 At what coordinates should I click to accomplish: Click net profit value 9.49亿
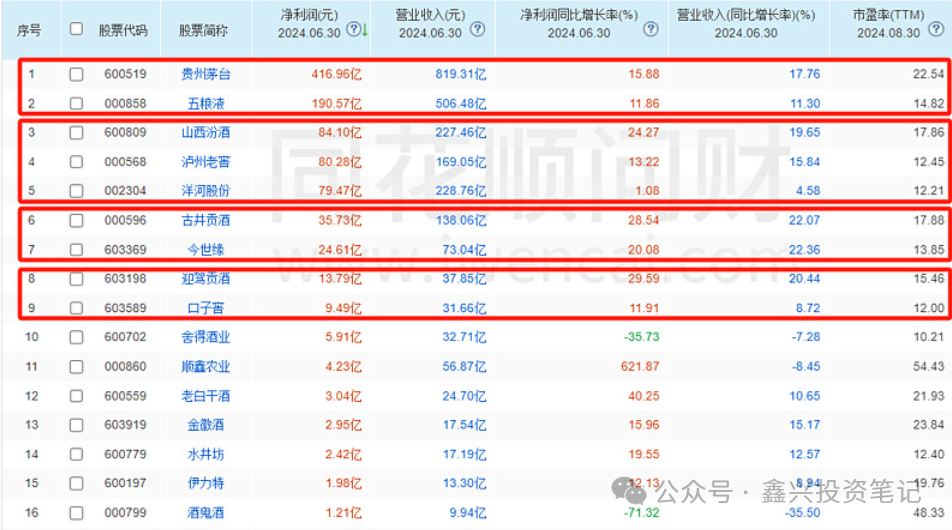344,308
